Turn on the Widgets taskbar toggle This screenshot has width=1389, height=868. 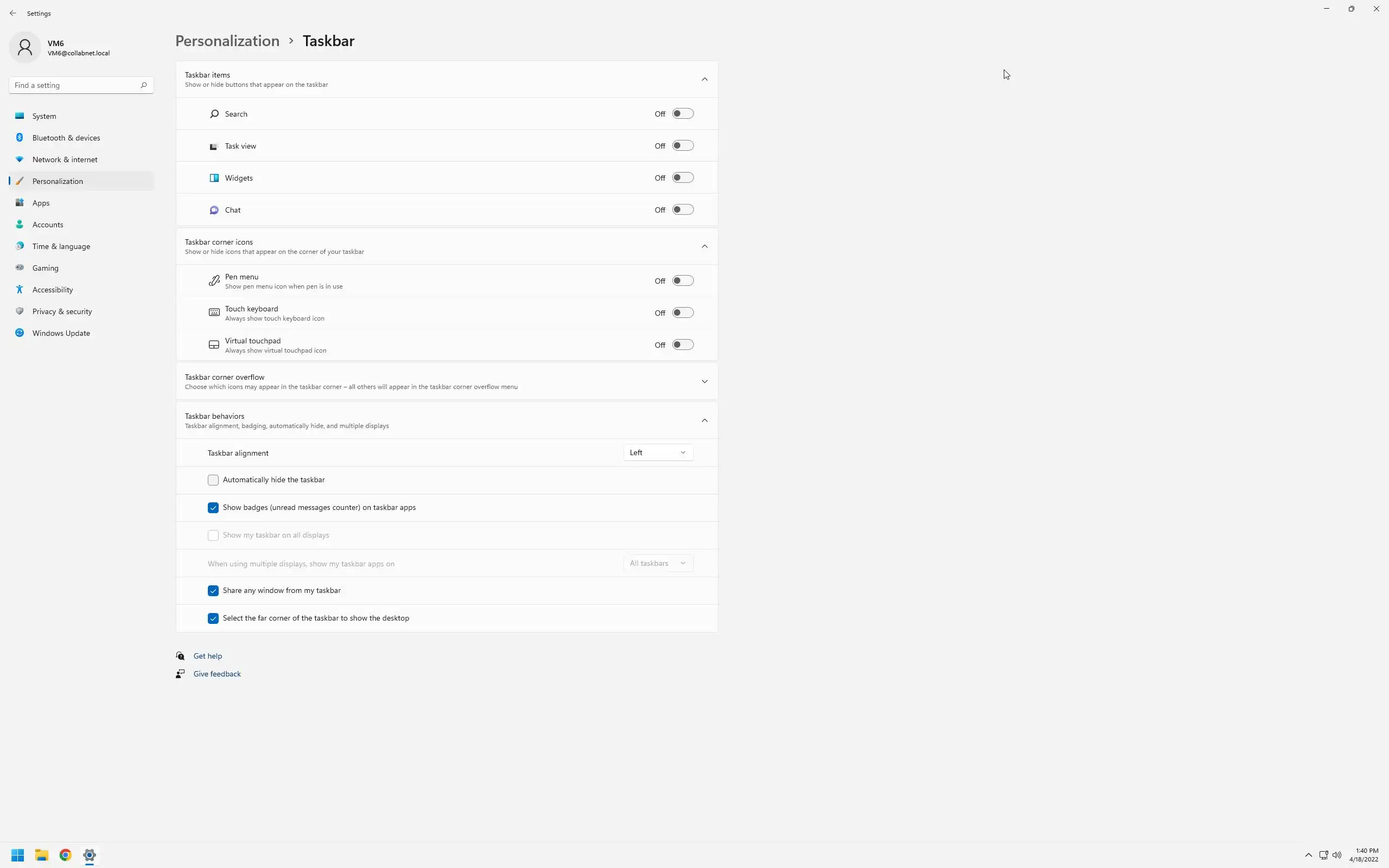(683, 178)
